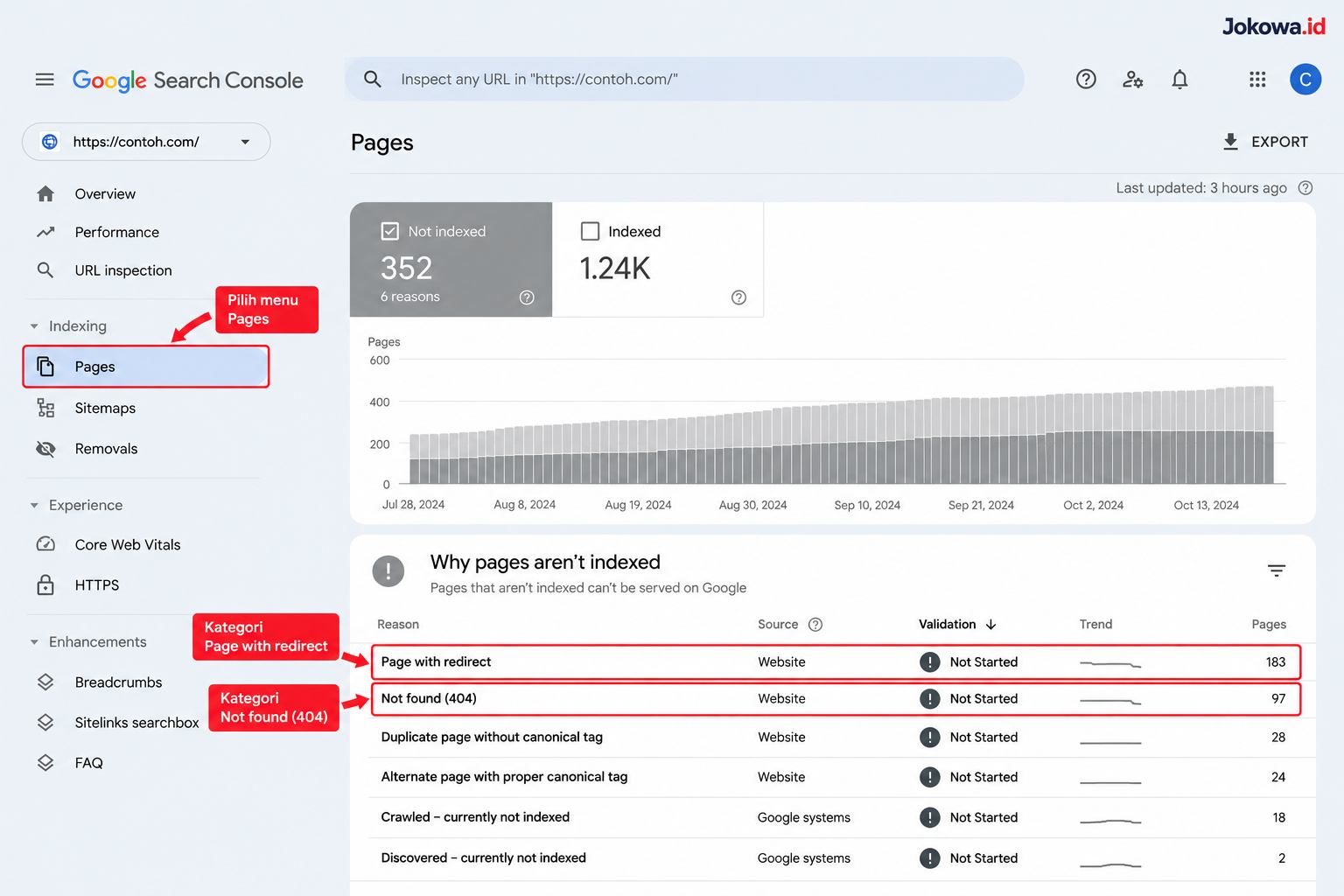This screenshot has height=896, width=1344.
Task: Open the notifications bell
Action: click(x=1179, y=80)
